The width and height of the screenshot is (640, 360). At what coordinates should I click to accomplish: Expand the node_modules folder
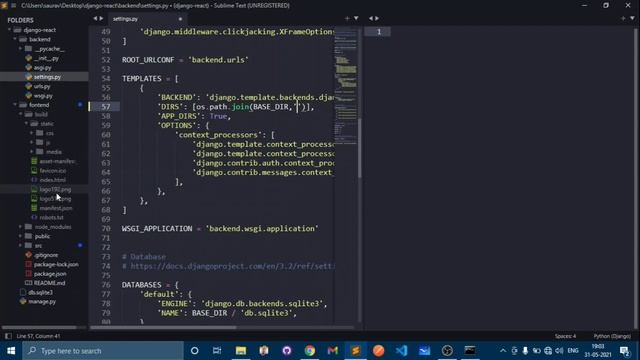(20, 227)
